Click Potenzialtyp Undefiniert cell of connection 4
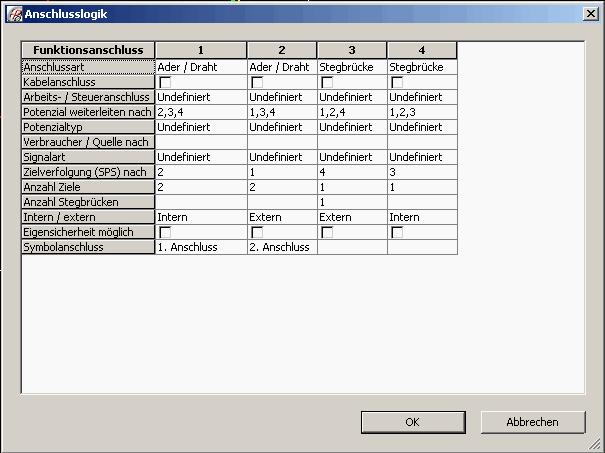 point(422,127)
